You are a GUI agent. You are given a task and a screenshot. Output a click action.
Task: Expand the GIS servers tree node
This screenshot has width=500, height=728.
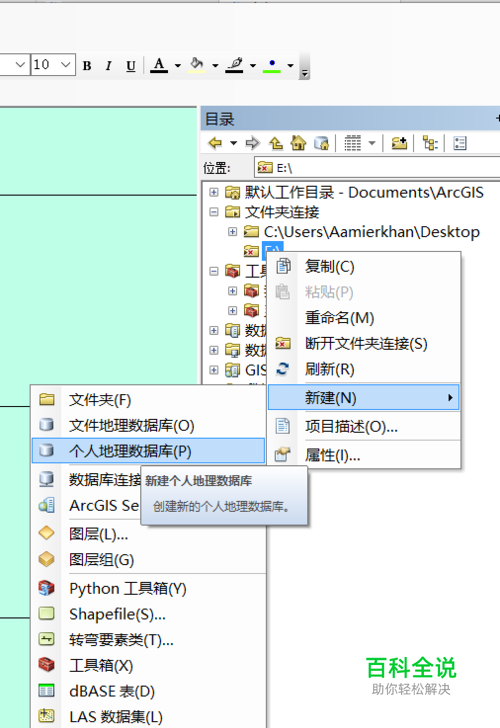coord(214,370)
